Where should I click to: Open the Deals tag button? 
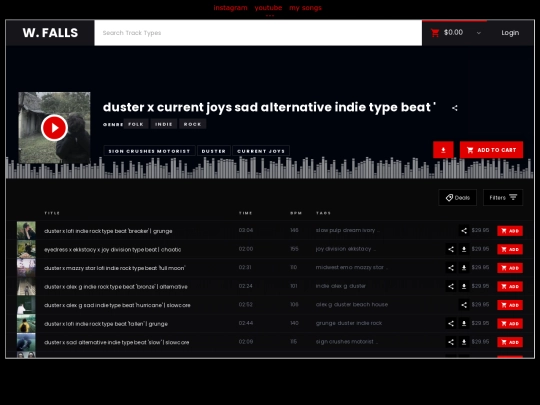point(457,197)
